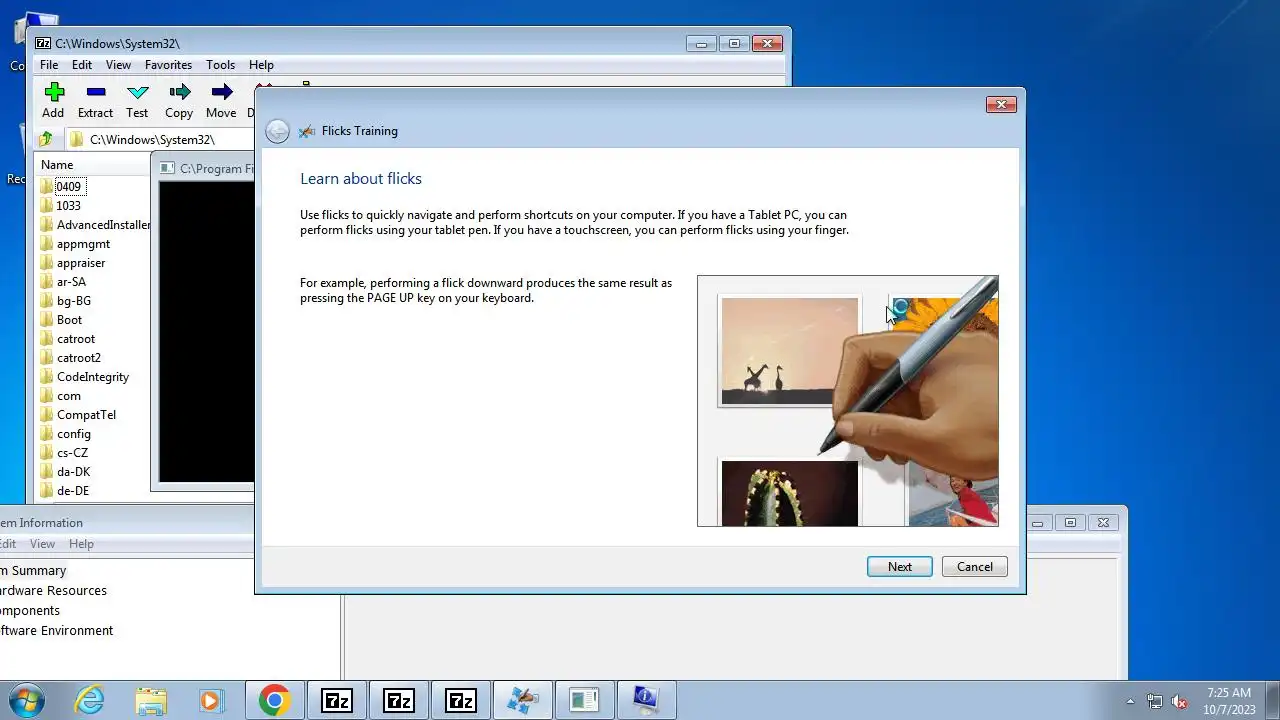
Task: Select the catroot folder
Action: pos(76,338)
